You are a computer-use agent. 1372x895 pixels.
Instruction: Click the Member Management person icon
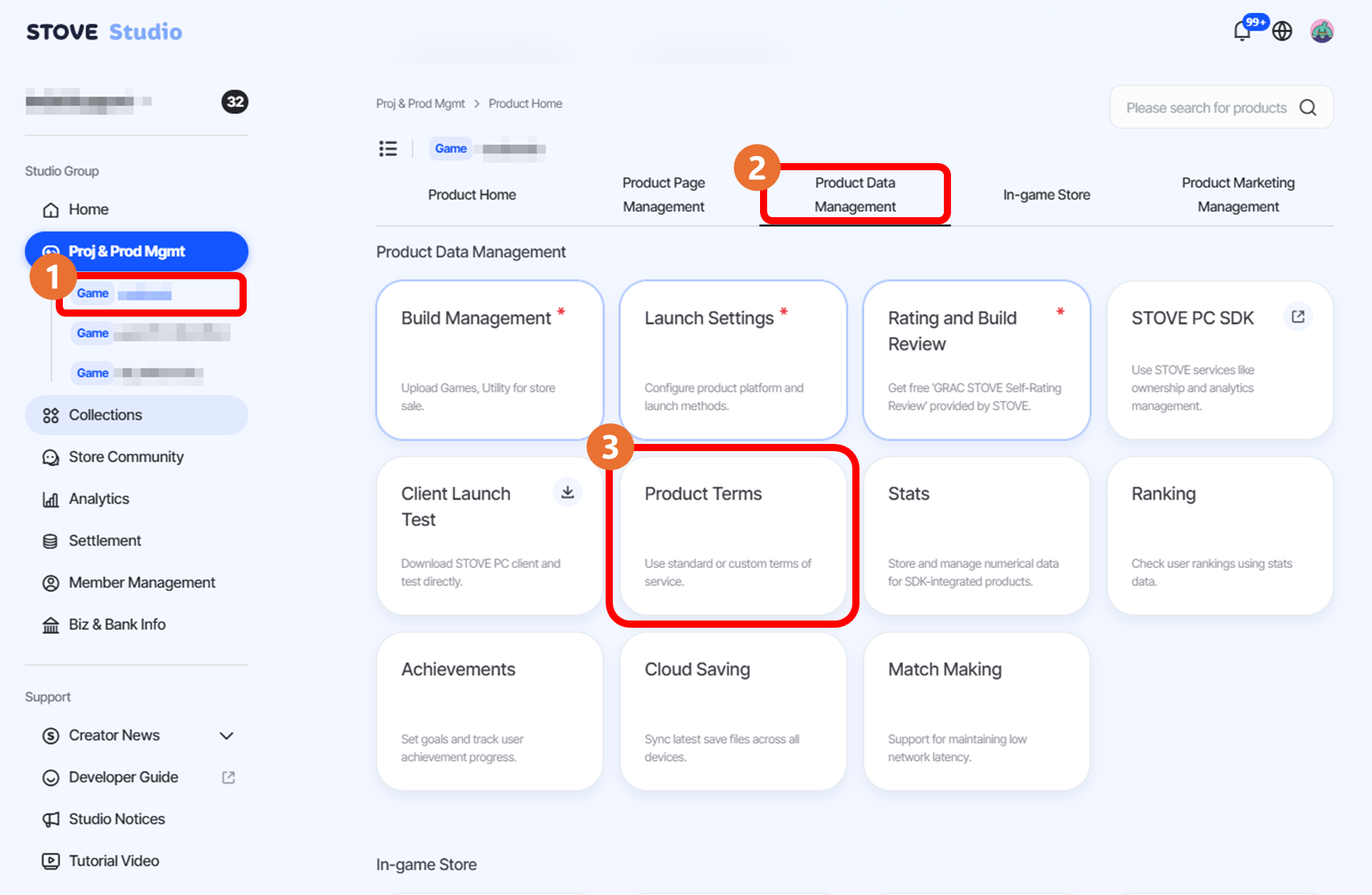pos(51,583)
